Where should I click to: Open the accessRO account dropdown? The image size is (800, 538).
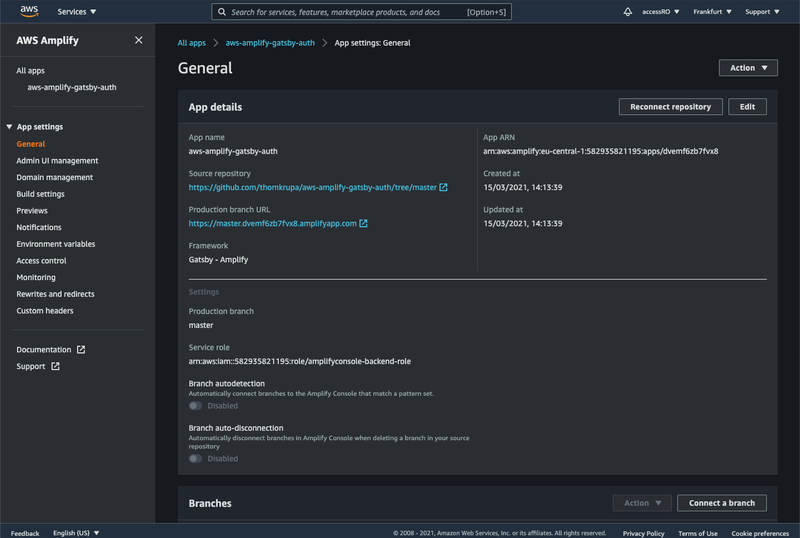[x=661, y=12]
